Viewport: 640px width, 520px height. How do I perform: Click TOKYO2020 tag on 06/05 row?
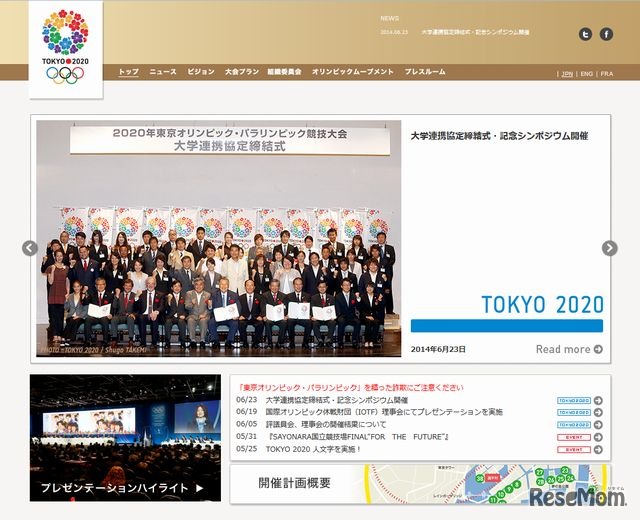574,425
